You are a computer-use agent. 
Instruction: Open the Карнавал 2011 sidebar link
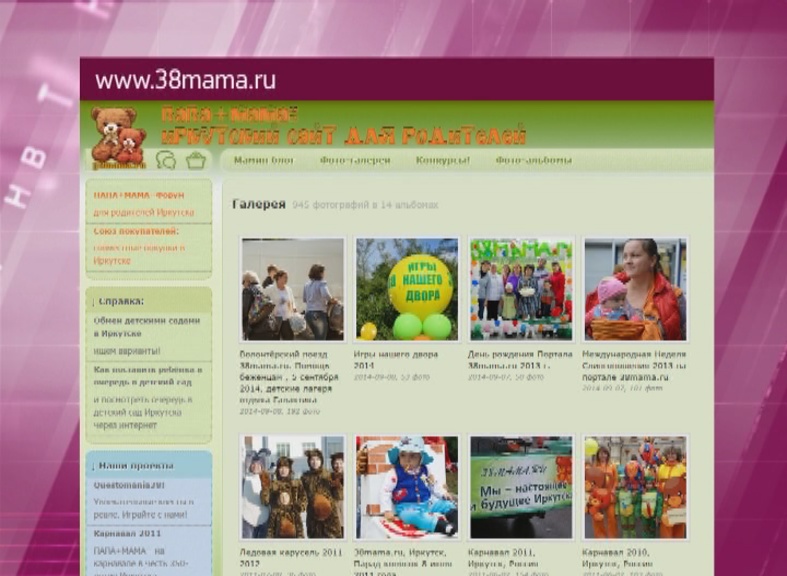[127, 533]
